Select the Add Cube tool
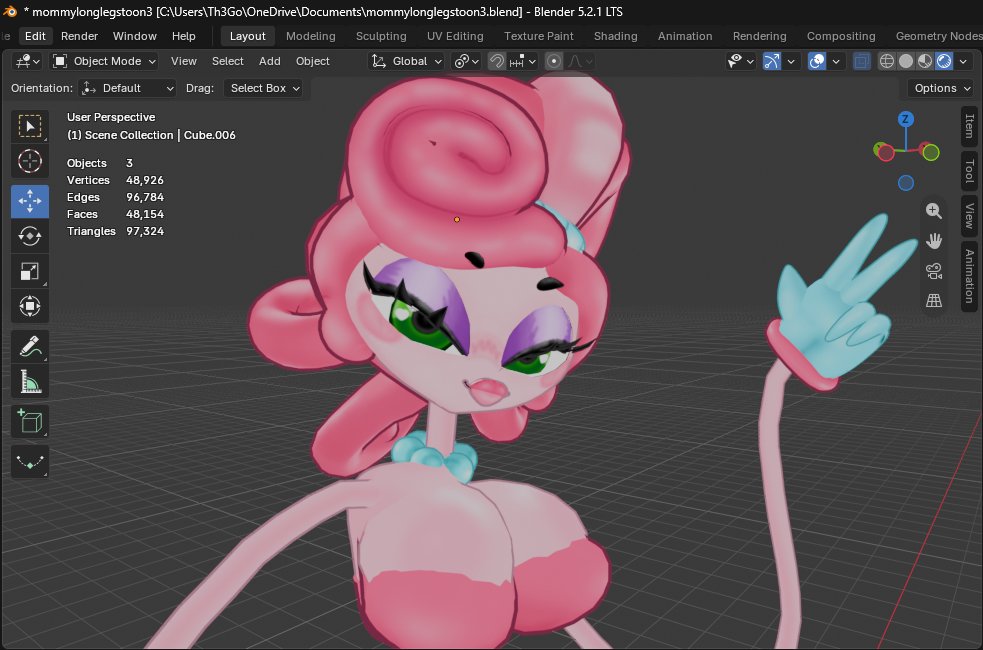 [29, 421]
